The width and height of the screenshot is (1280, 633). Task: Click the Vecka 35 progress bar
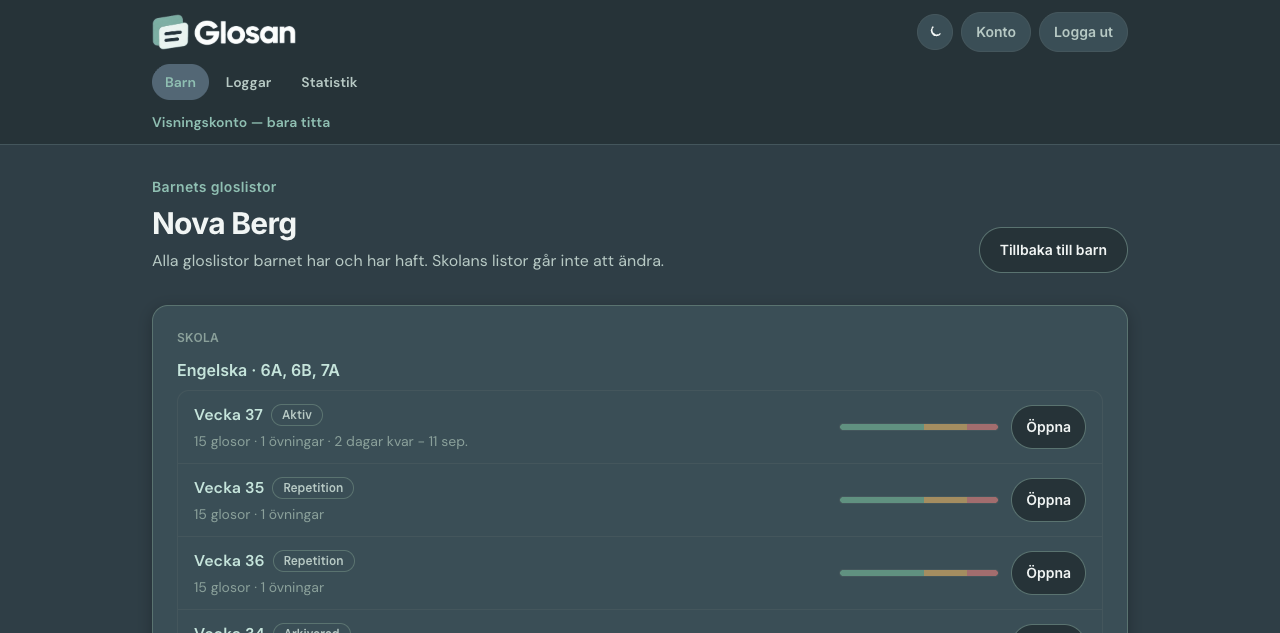[x=919, y=500]
